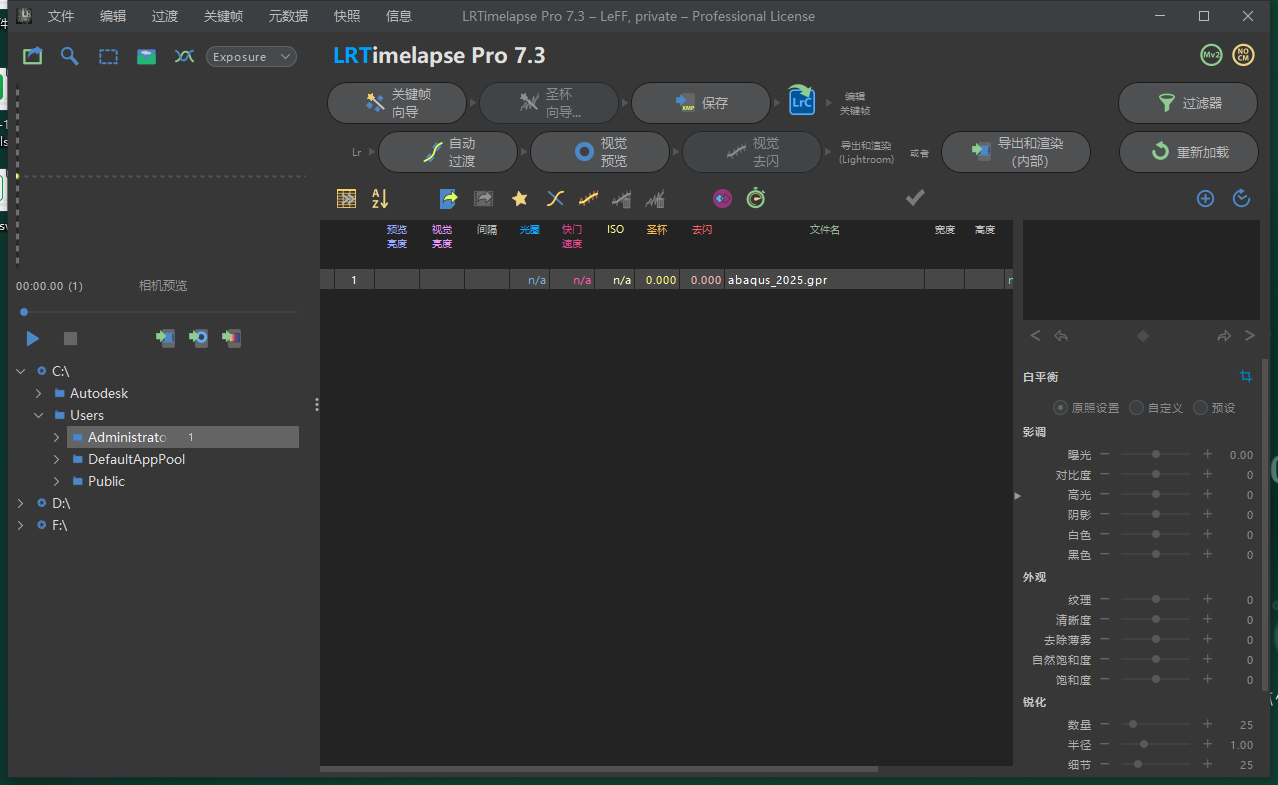Image resolution: width=1278 pixels, height=785 pixels.
Task: Click the table grid icon in toolbar
Action: 347,198
